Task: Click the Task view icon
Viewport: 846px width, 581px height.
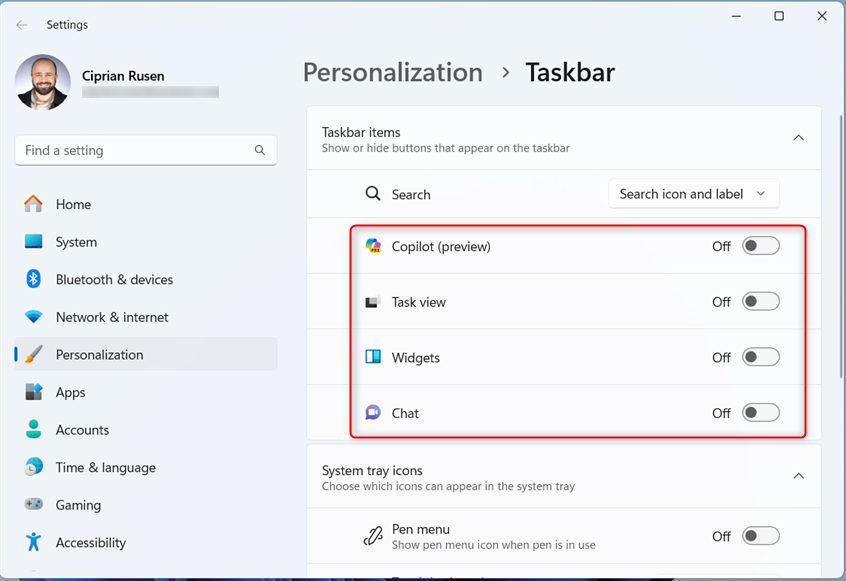Action: coord(373,302)
